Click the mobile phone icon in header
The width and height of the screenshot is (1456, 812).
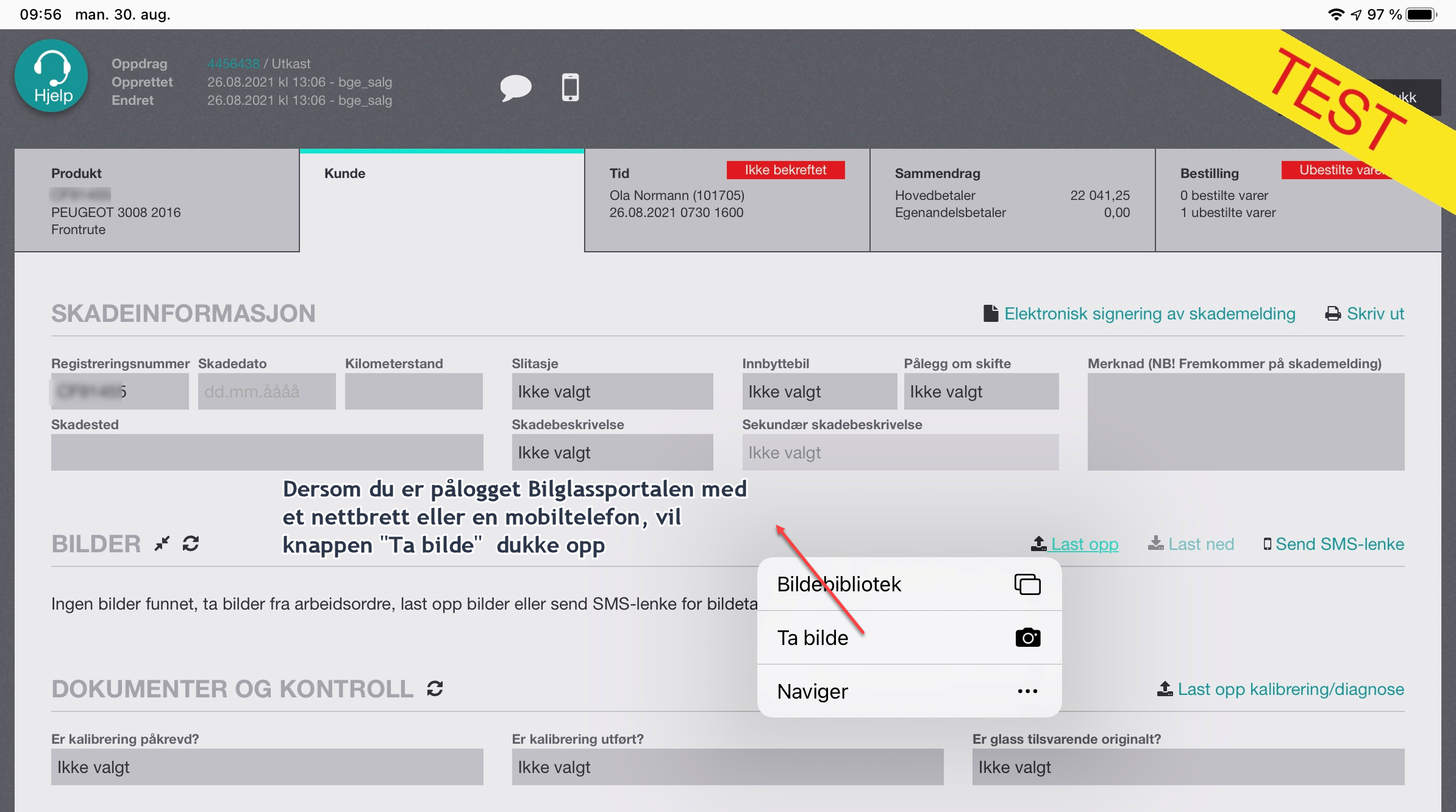pos(570,88)
